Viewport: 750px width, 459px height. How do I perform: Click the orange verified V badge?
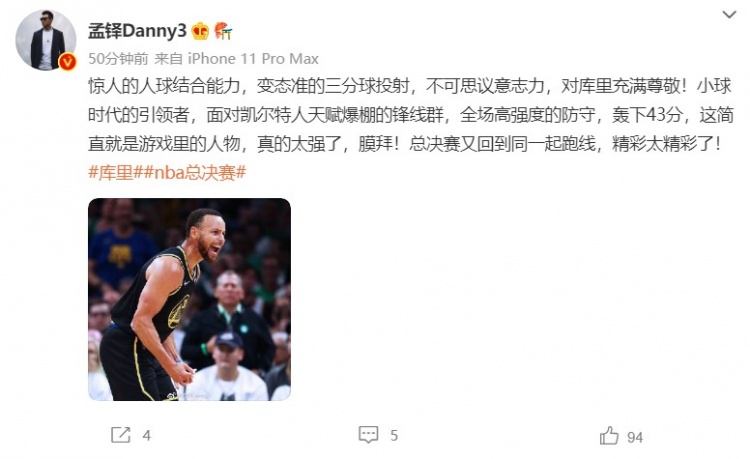pos(67,62)
